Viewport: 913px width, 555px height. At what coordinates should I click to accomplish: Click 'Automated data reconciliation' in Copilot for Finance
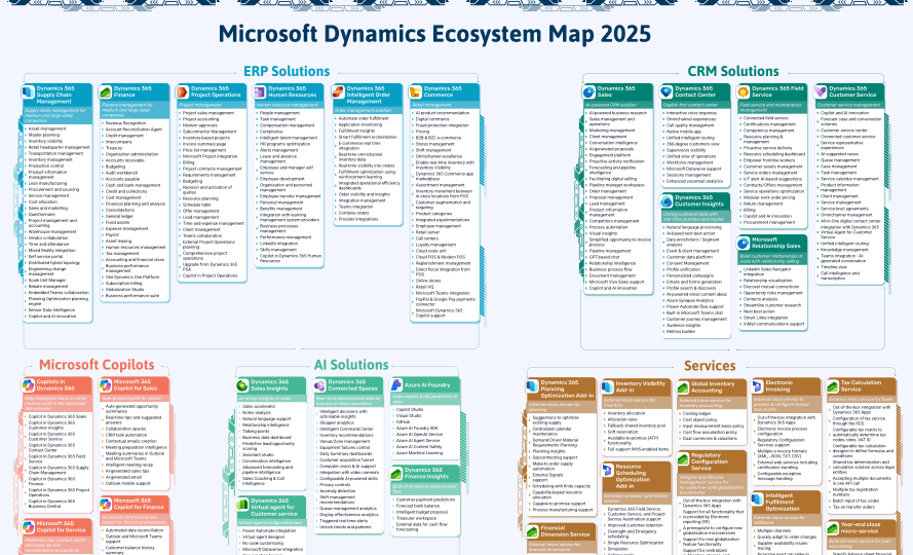pyautogui.click(x=134, y=531)
